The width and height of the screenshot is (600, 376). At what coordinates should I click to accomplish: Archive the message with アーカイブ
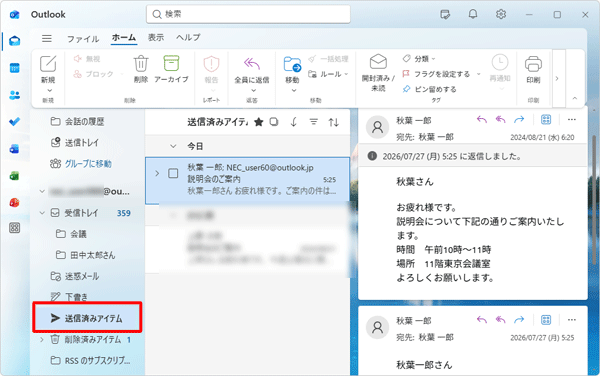pyautogui.click(x=171, y=69)
